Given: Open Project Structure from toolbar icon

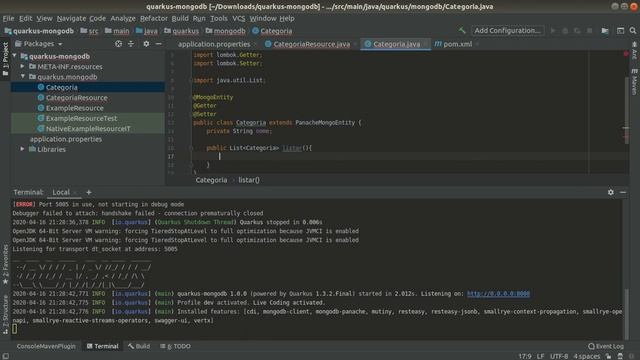Looking at the screenshot, I should (605, 31).
